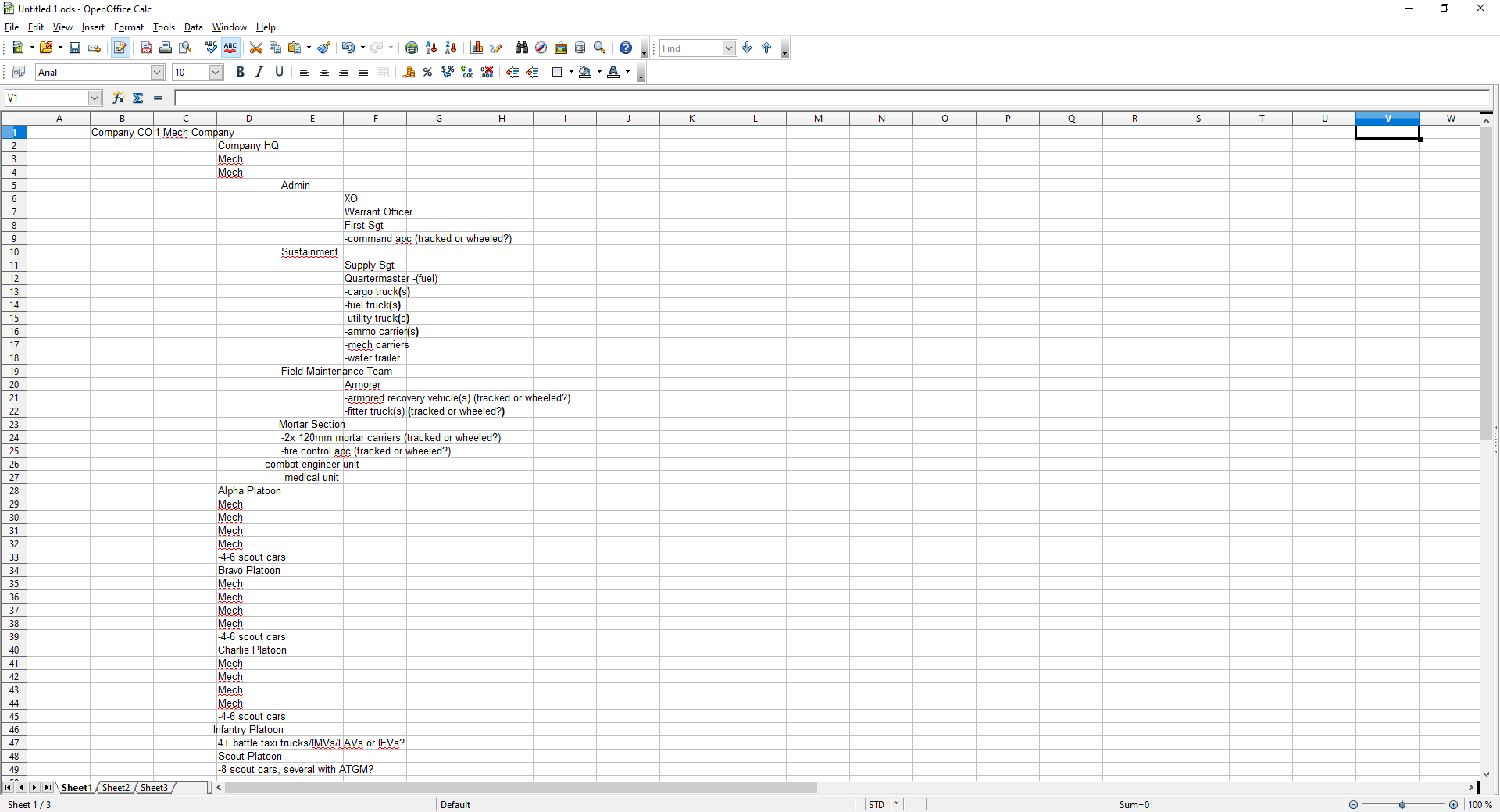Open the Gallery icon

coord(561,48)
